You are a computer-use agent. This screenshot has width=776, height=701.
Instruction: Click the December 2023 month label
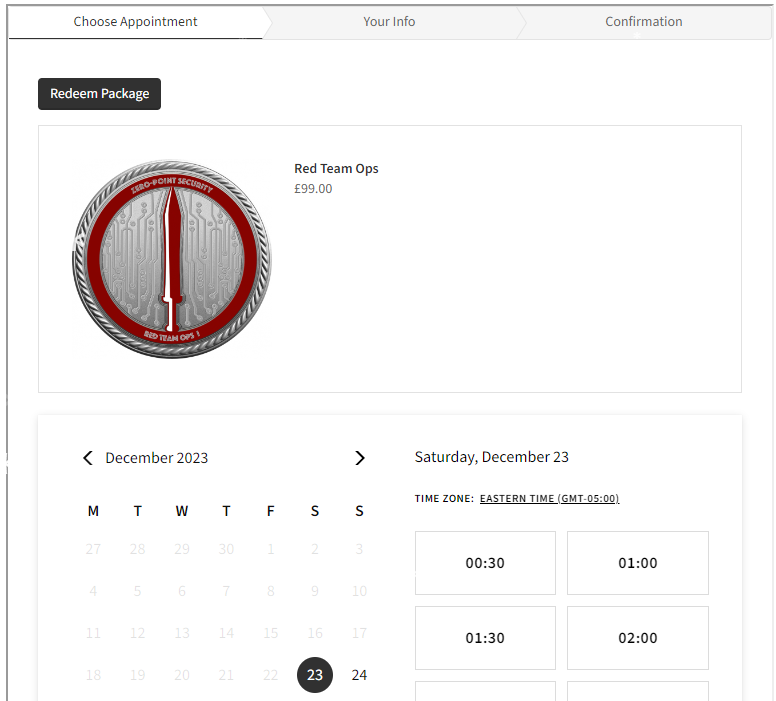pyautogui.click(x=157, y=458)
